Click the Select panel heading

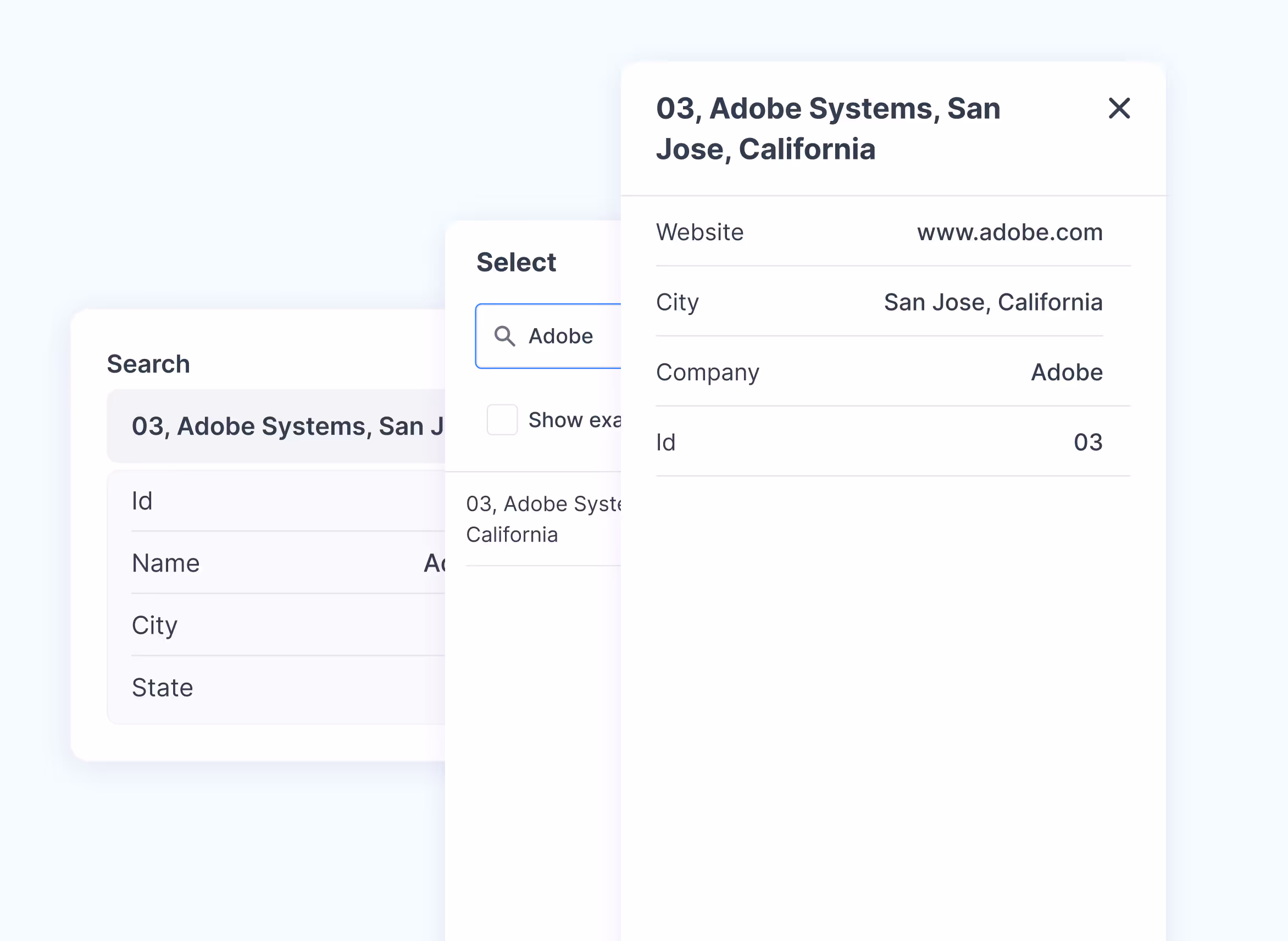pyautogui.click(x=516, y=263)
